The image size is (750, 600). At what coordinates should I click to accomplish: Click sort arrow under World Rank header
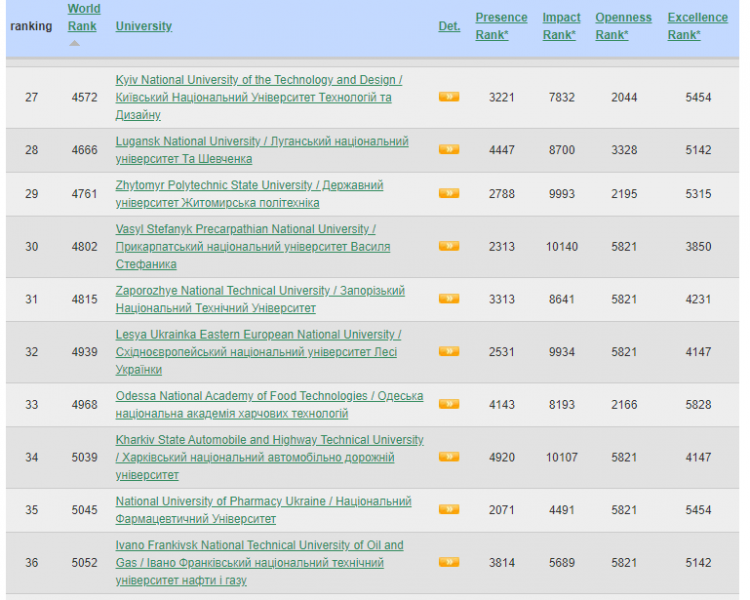74,43
